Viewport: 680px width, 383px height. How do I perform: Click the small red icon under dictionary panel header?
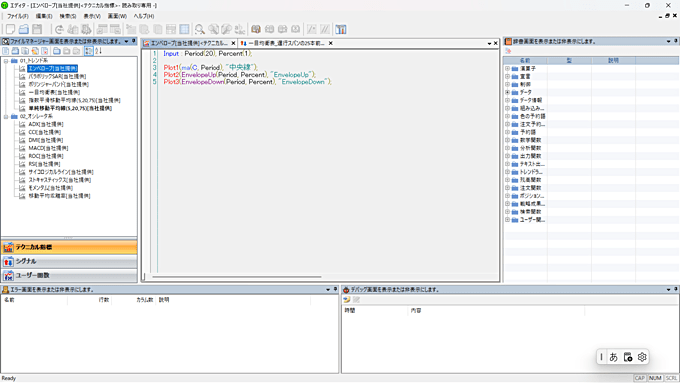508,51
